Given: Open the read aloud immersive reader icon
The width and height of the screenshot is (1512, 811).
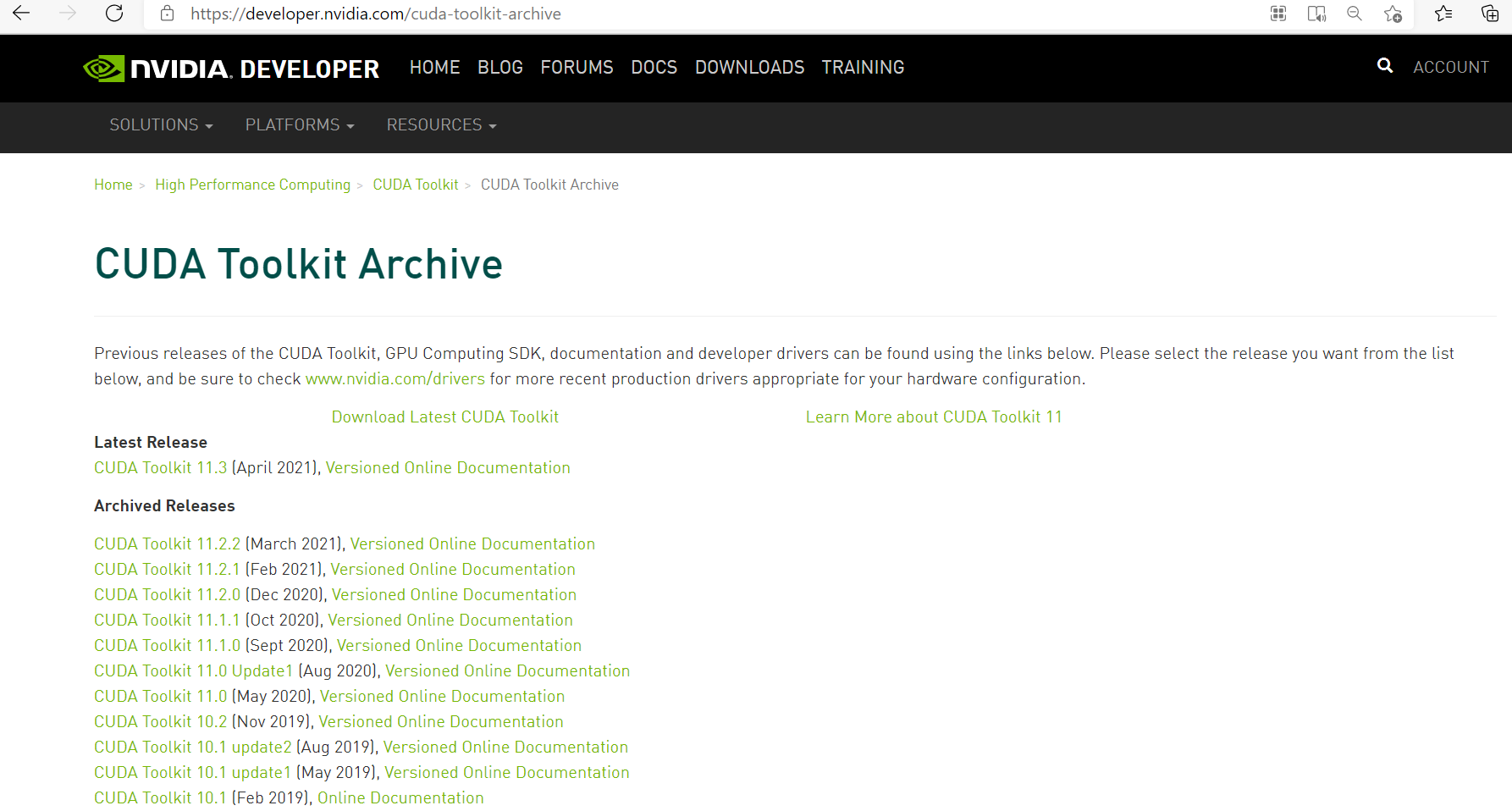Looking at the screenshot, I should [x=1316, y=14].
